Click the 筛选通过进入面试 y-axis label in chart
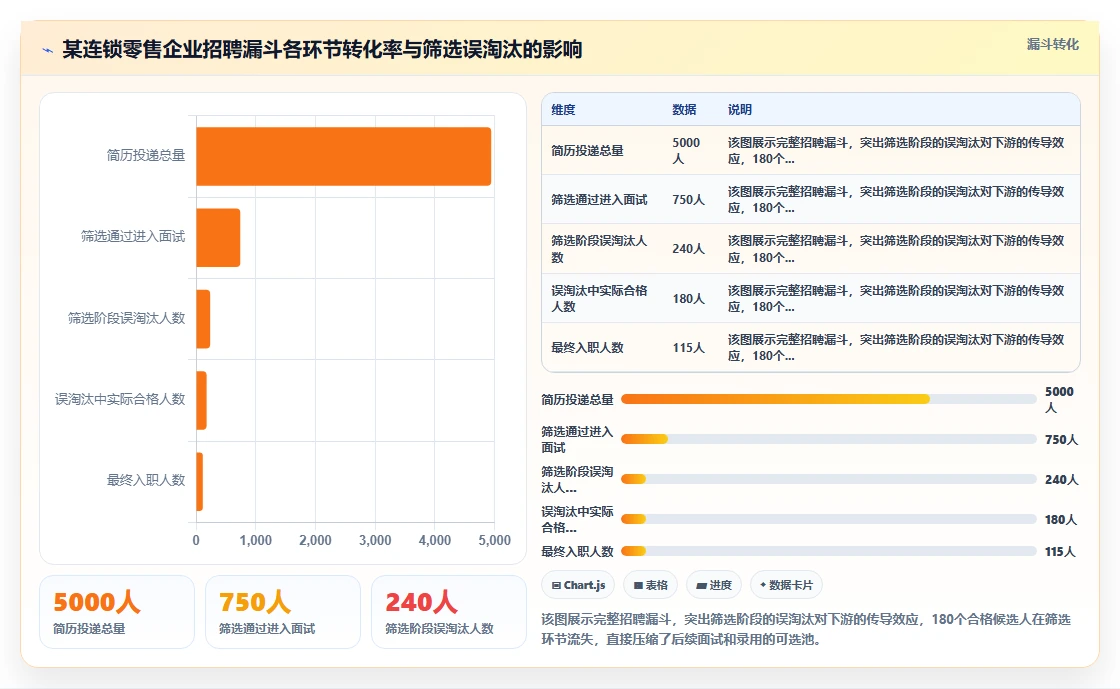The width and height of the screenshot is (1120, 689). click(133, 236)
